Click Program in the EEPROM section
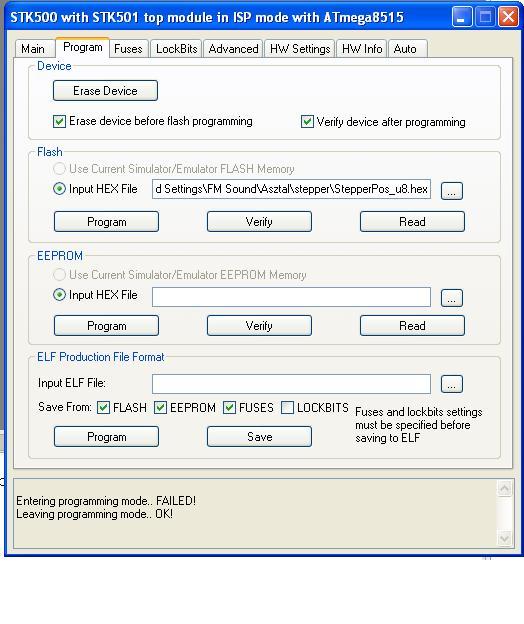 pyautogui.click(x=106, y=326)
